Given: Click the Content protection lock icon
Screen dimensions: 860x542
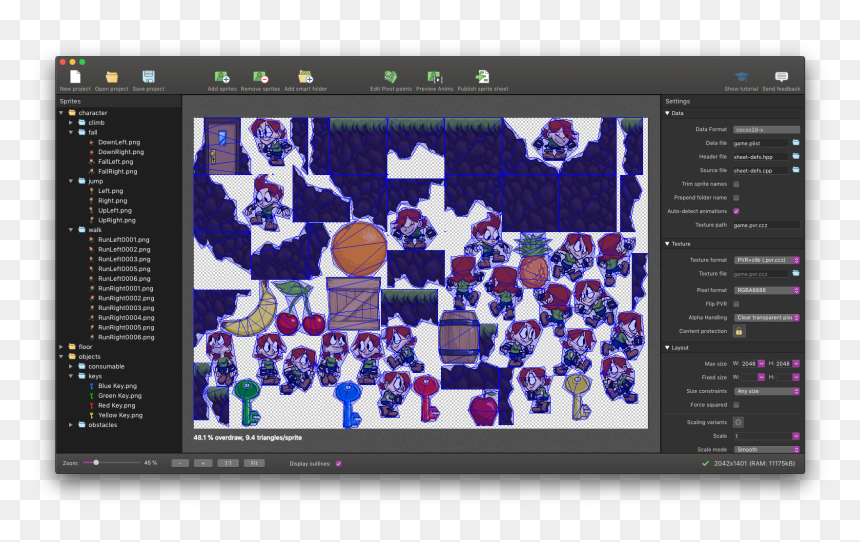Looking at the screenshot, I should coord(739,331).
